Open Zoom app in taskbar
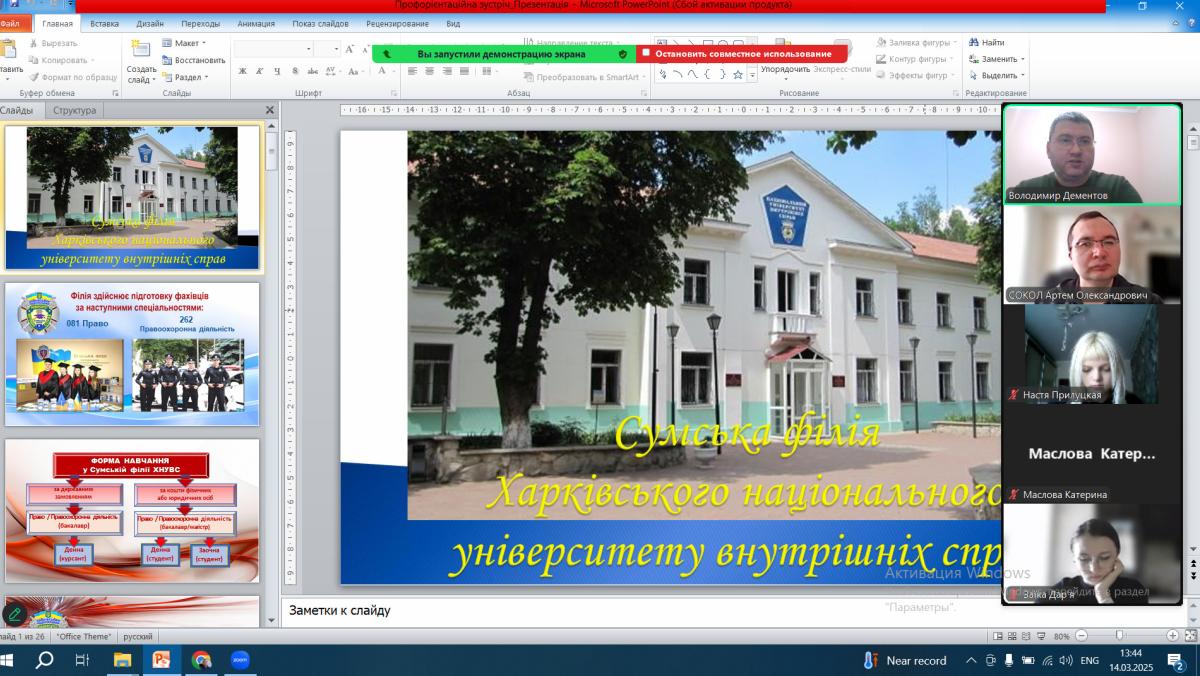This screenshot has height=676, width=1200. [x=239, y=660]
